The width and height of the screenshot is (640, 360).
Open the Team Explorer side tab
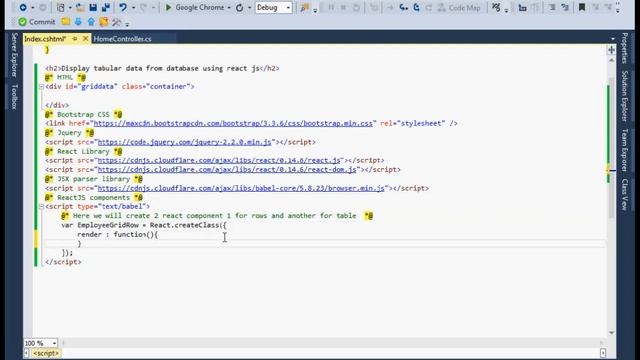624,150
